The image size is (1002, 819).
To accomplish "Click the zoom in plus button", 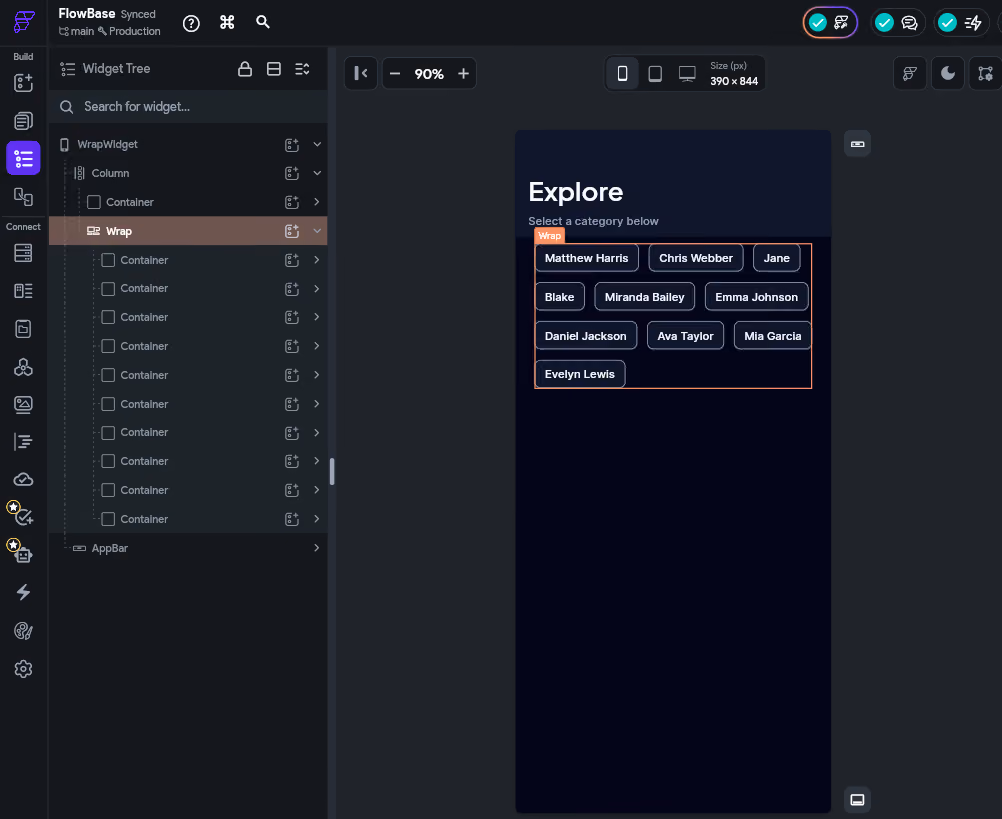I will [x=463, y=73].
